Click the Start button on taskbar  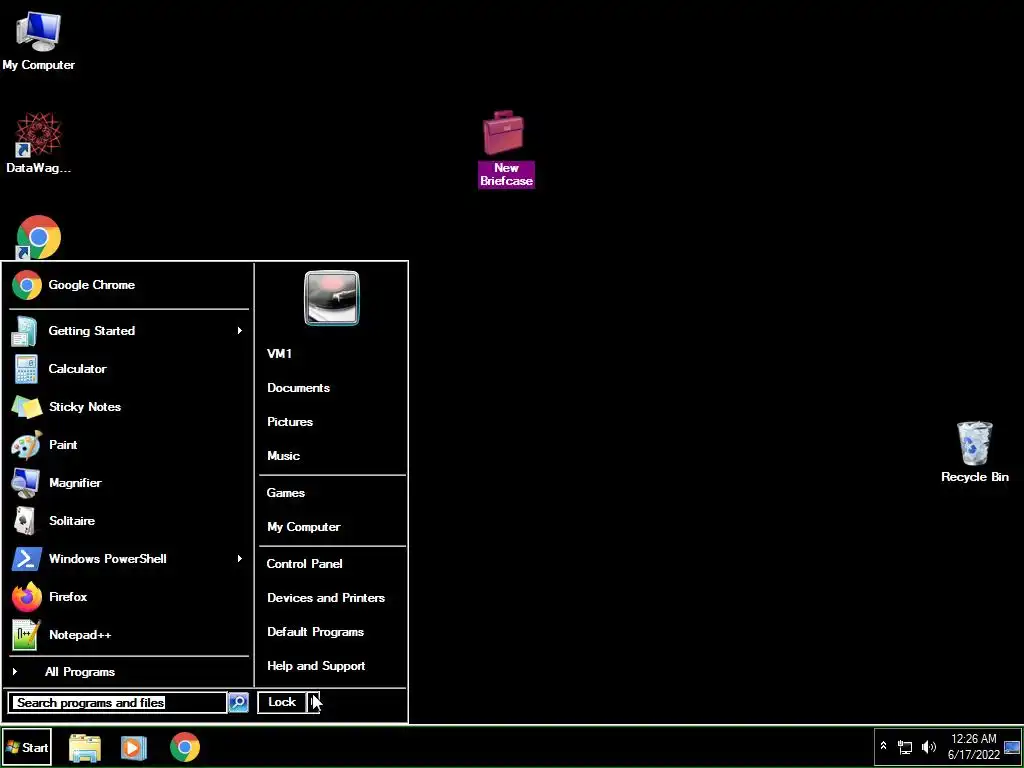[26, 748]
